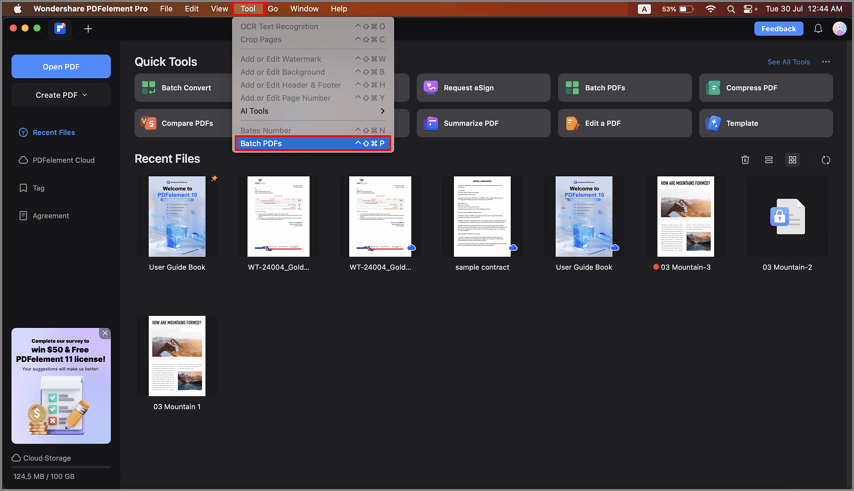Image resolution: width=854 pixels, height=491 pixels.
Task: Open the notifications bell
Action: click(818, 29)
